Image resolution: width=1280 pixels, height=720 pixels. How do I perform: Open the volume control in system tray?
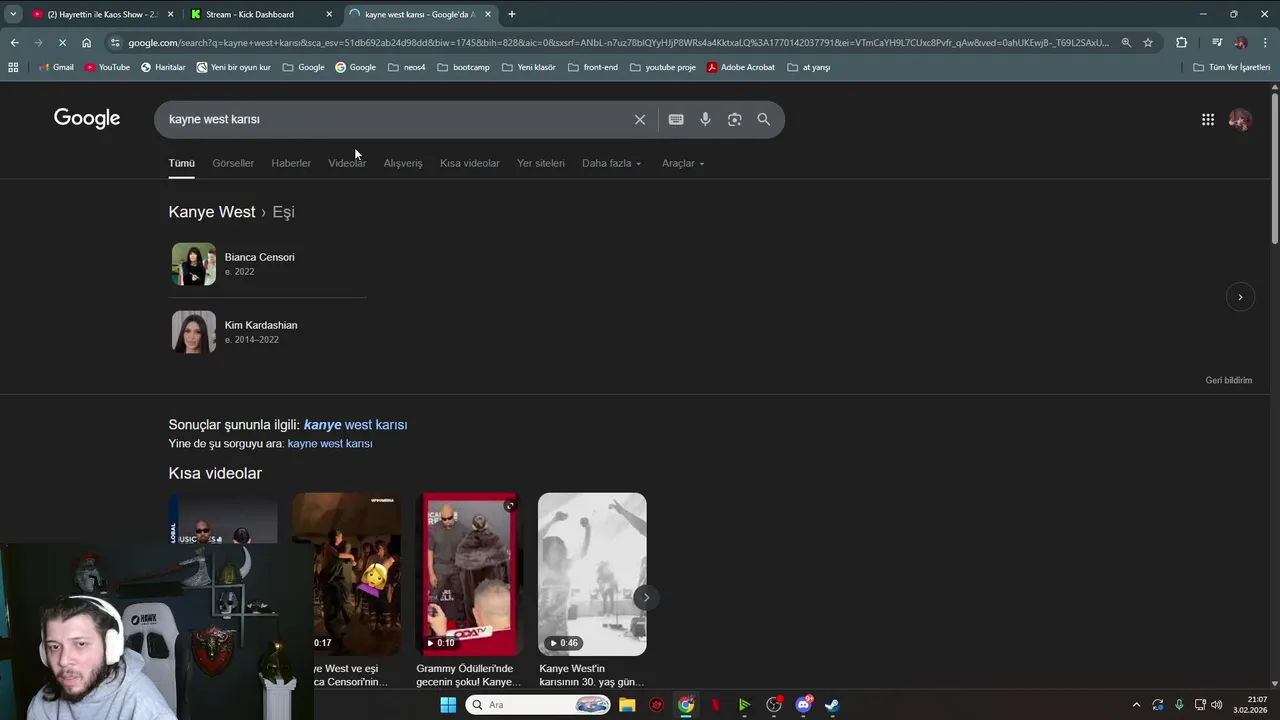(1217, 705)
